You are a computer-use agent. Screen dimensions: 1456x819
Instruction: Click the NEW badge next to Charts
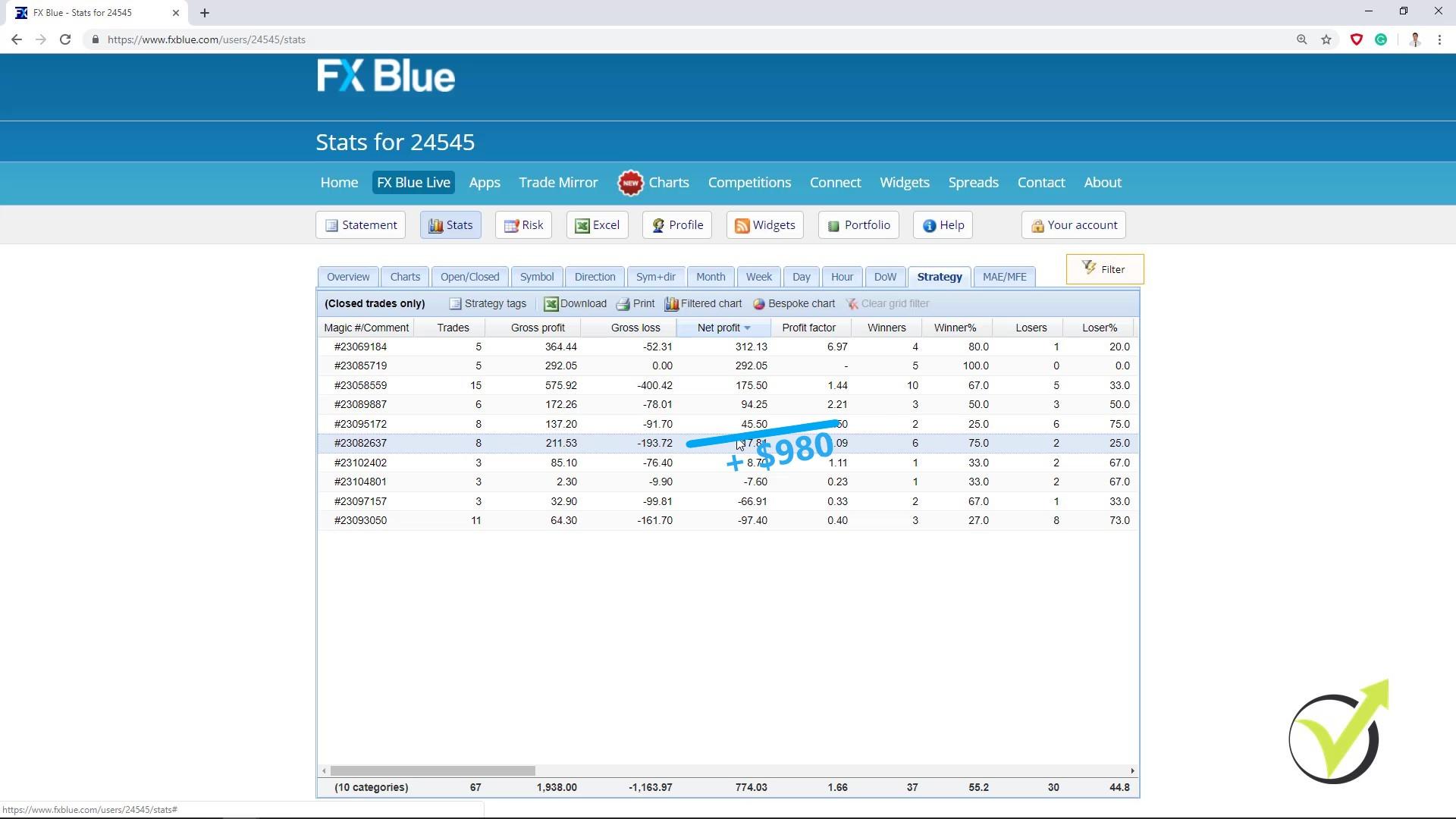pos(630,183)
